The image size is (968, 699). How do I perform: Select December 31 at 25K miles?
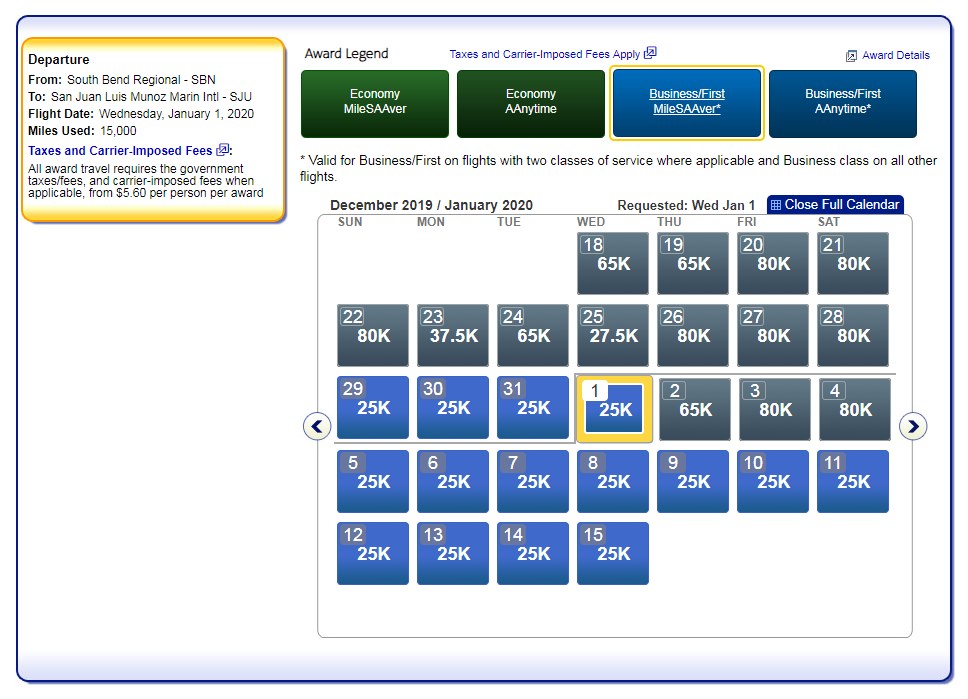(x=533, y=407)
